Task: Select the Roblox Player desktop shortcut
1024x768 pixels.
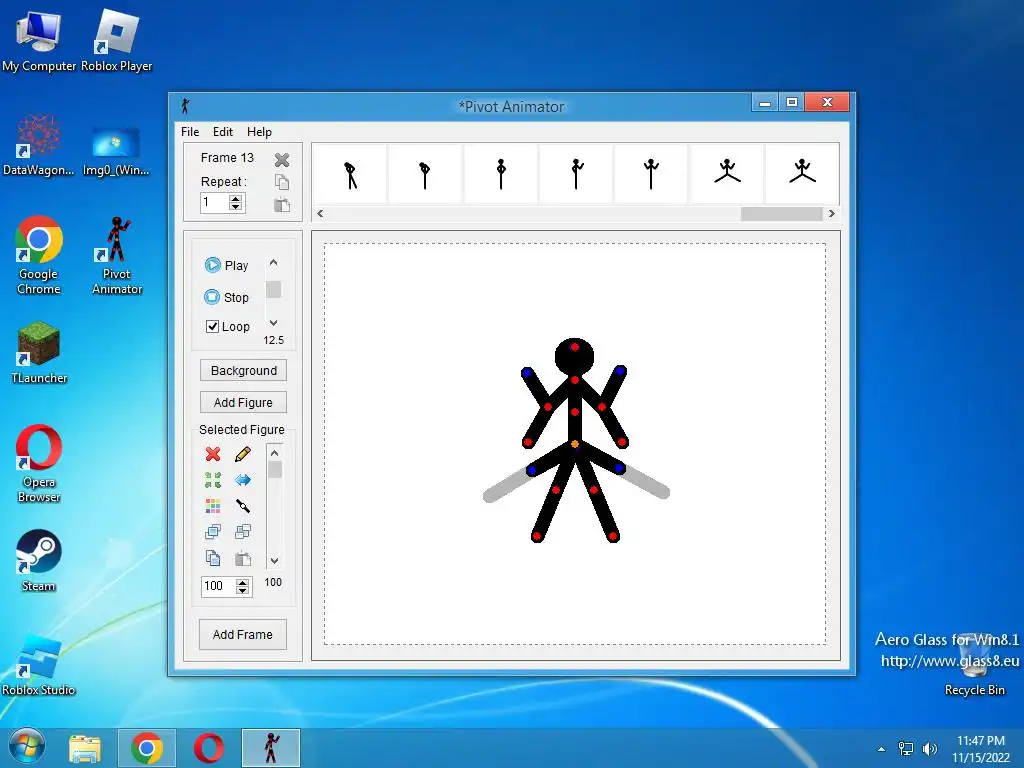Action: [x=116, y=40]
